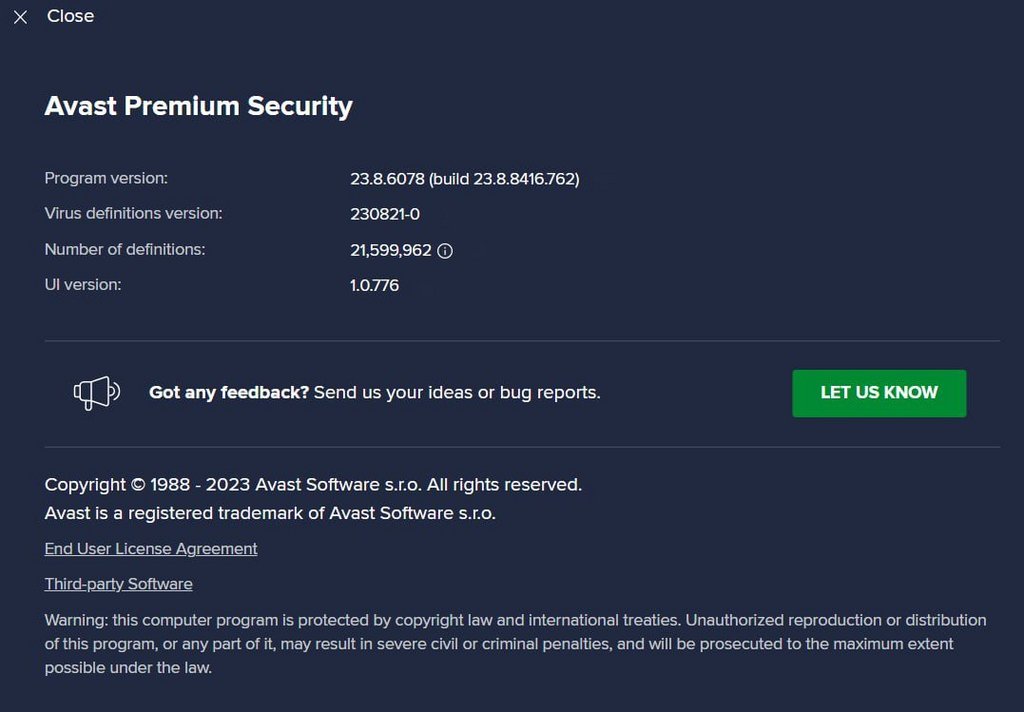This screenshot has width=1024, height=712.
Task: Click the definitions count 21,599,962
Action: tap(390, 250)
